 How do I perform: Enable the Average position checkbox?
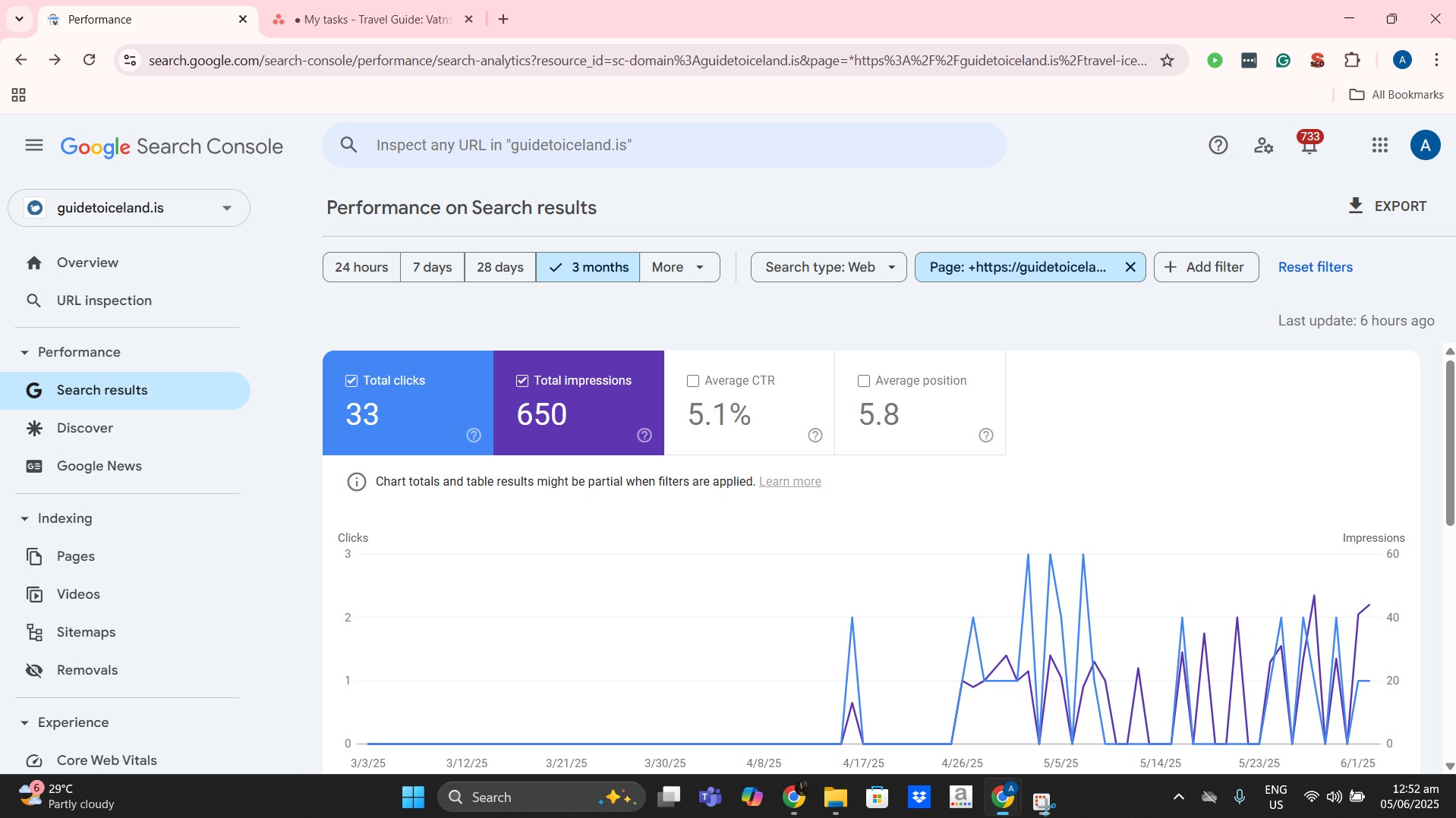click(x=863, y=381)
